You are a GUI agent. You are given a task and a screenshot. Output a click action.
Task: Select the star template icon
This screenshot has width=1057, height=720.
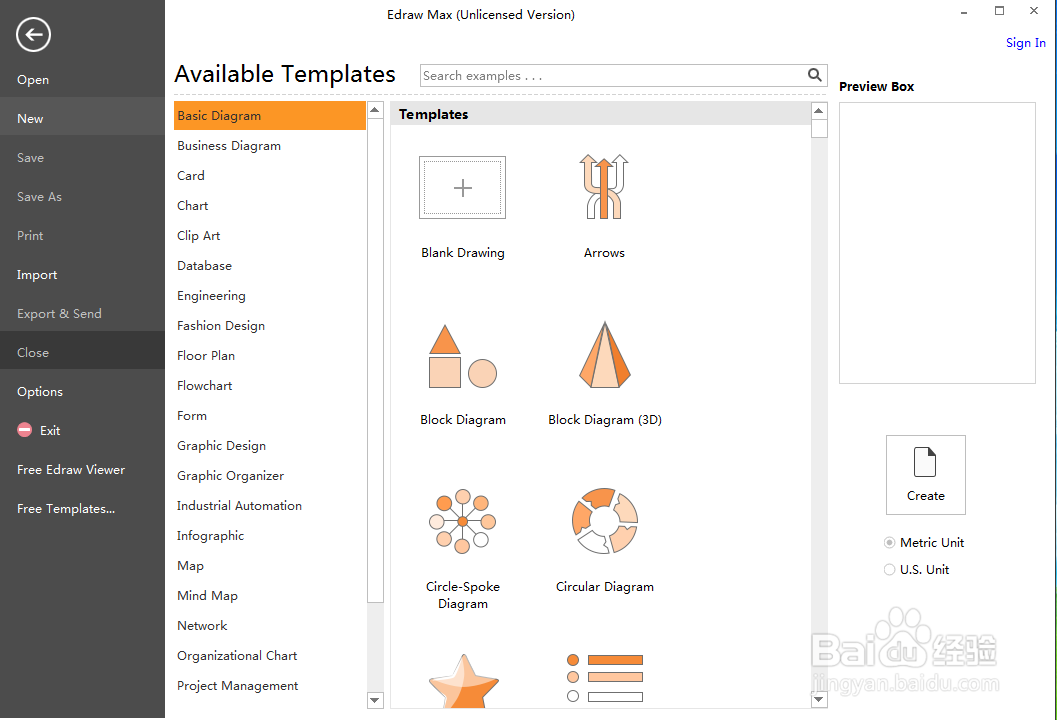(463, 681)
